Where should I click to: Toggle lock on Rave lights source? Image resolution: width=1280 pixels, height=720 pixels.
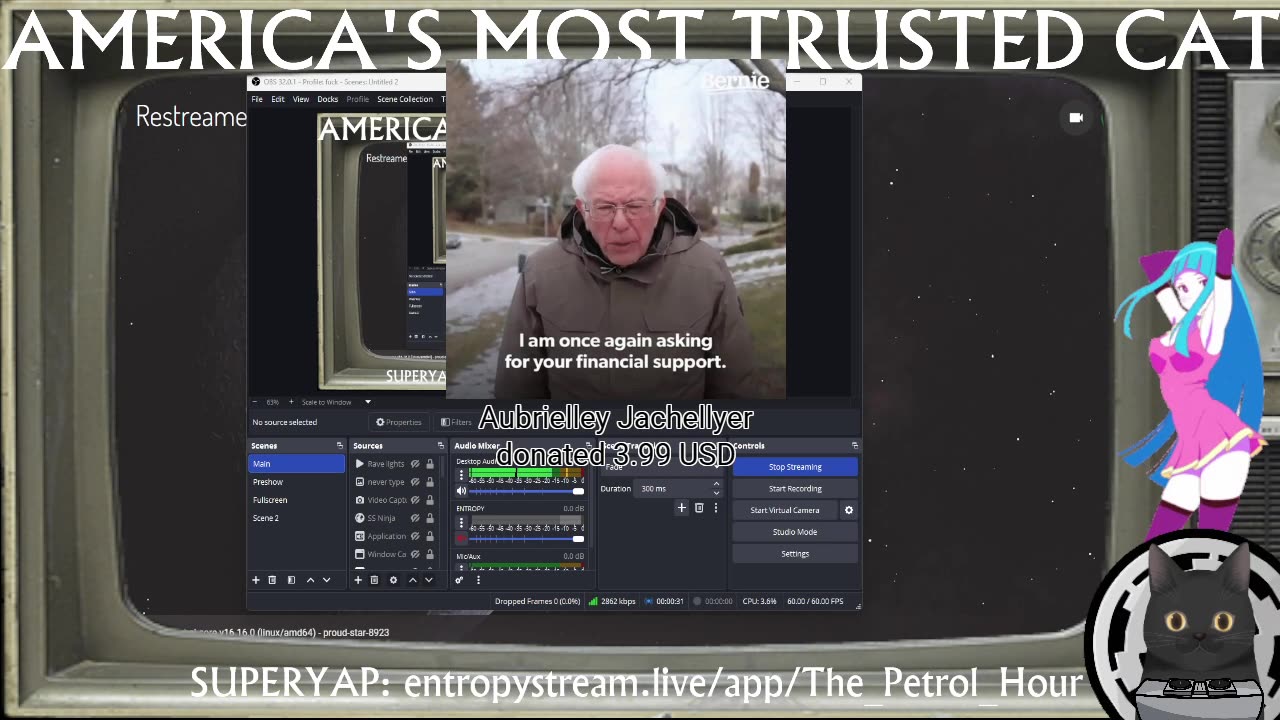(x=430, y=464)
